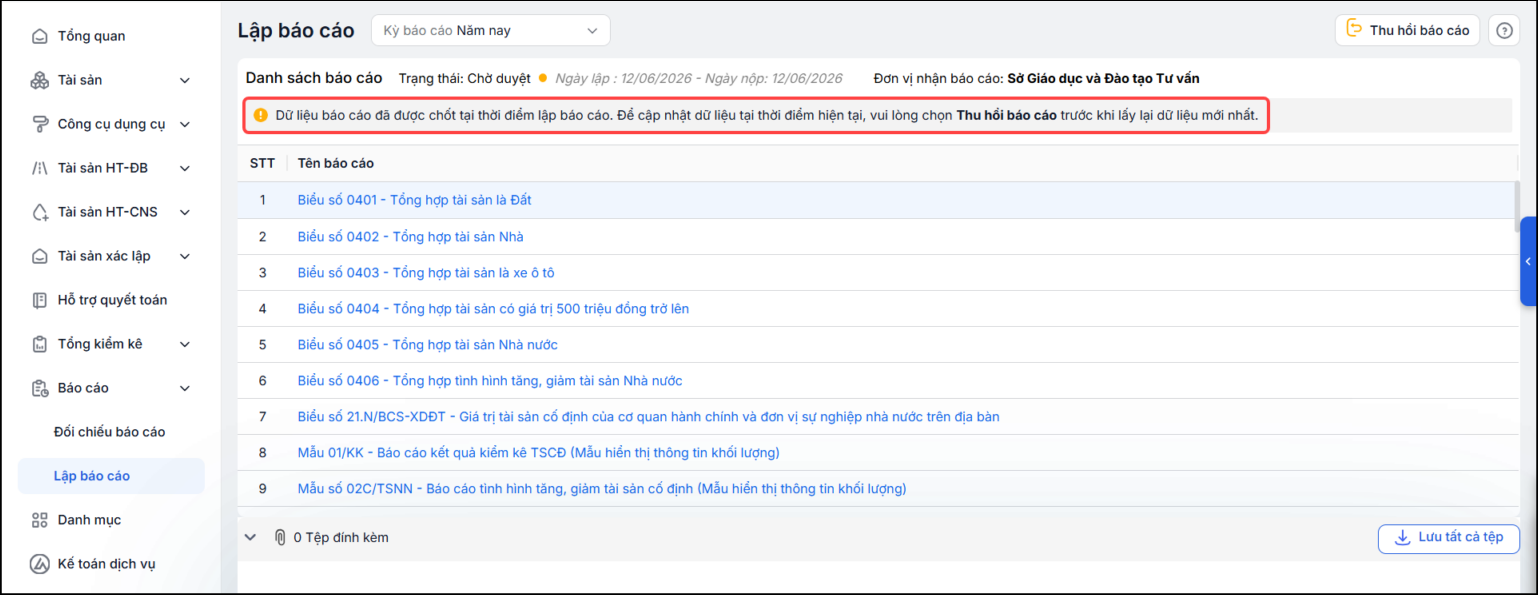Click the Tài sản HT-CNS water drop icon
This screenshot has width=1538, height=595.
[x=40, y=212]
